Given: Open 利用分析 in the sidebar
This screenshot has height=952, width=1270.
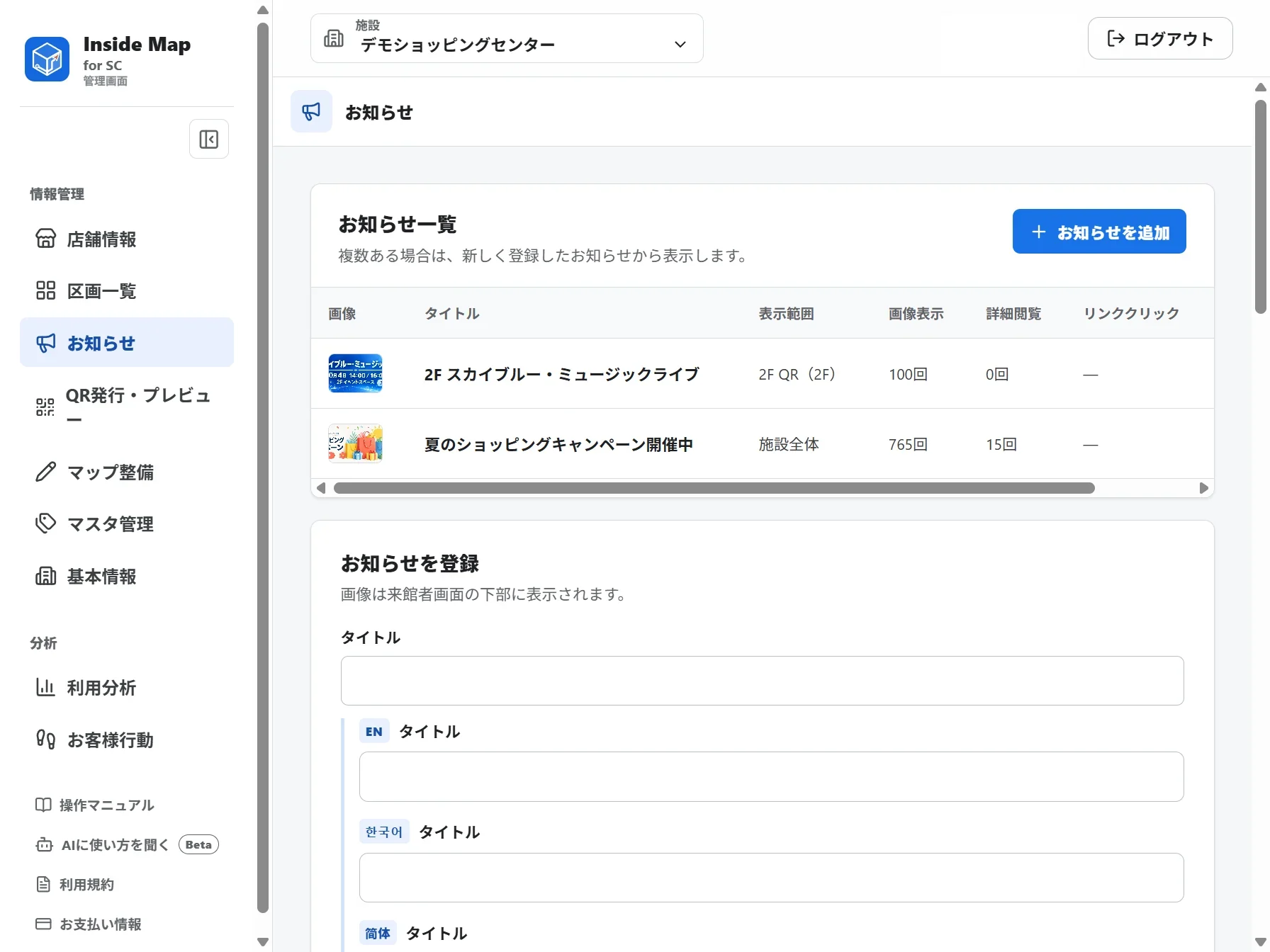Looking at the screenshot, I should [x=127, y=687].
